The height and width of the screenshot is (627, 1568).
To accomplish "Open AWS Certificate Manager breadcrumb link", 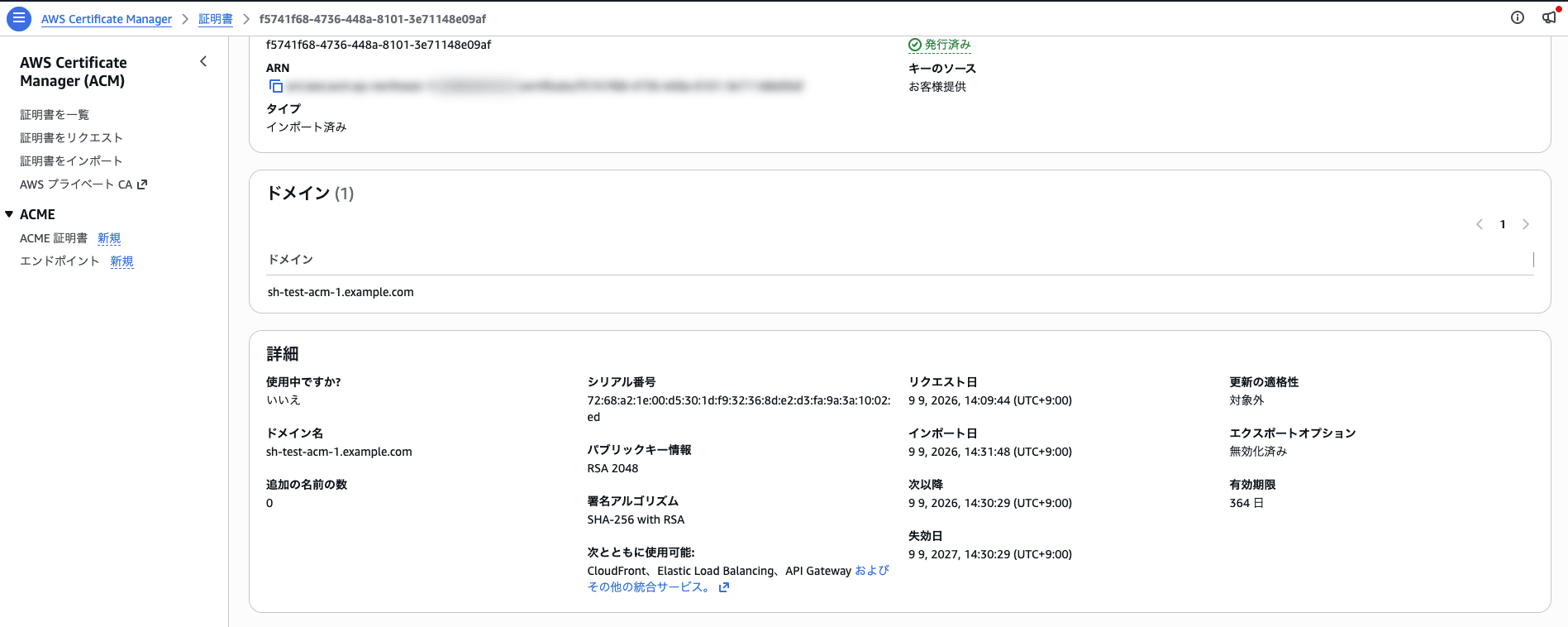I will (x=107, y=19).
